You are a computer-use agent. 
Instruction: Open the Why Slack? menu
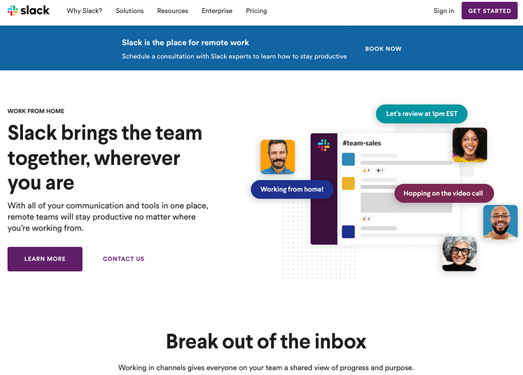pyautogui.click(x=84, y=11)
